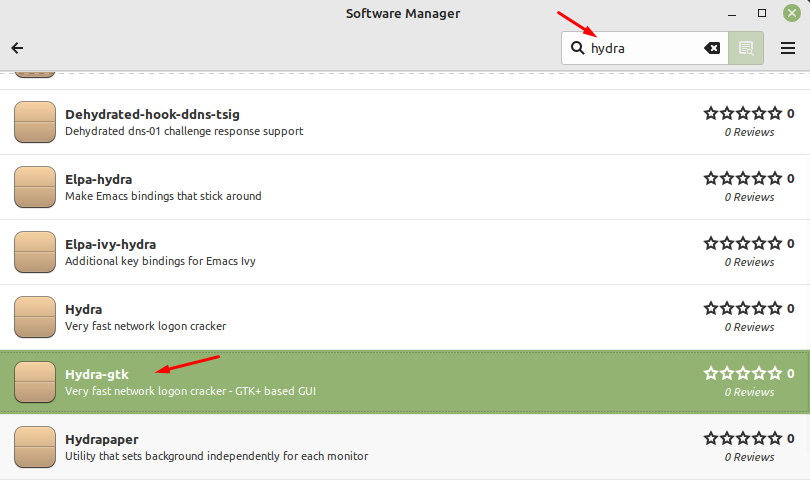The width and height of the screenshot is (810, 490).
Task: Clear the search field text
Action: click(712, 48)
